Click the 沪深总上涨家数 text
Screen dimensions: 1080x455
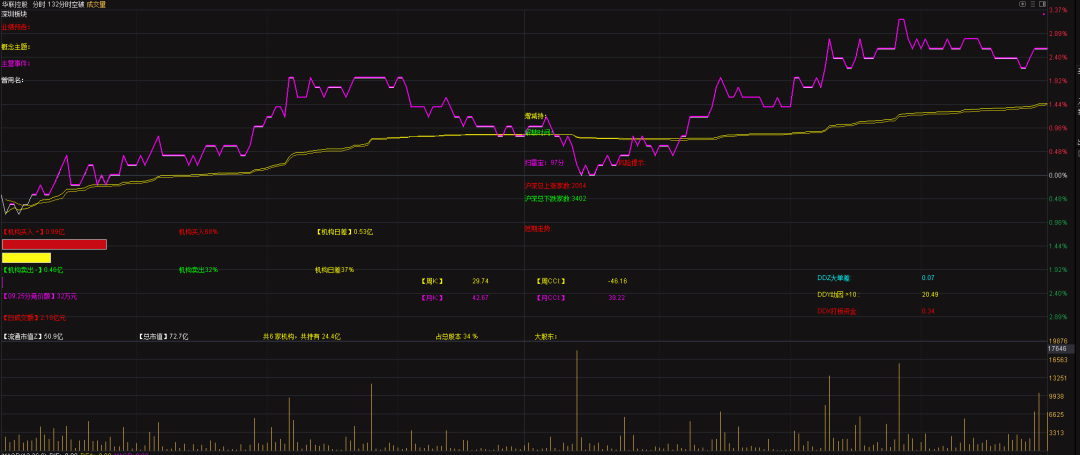pos(555,186)
